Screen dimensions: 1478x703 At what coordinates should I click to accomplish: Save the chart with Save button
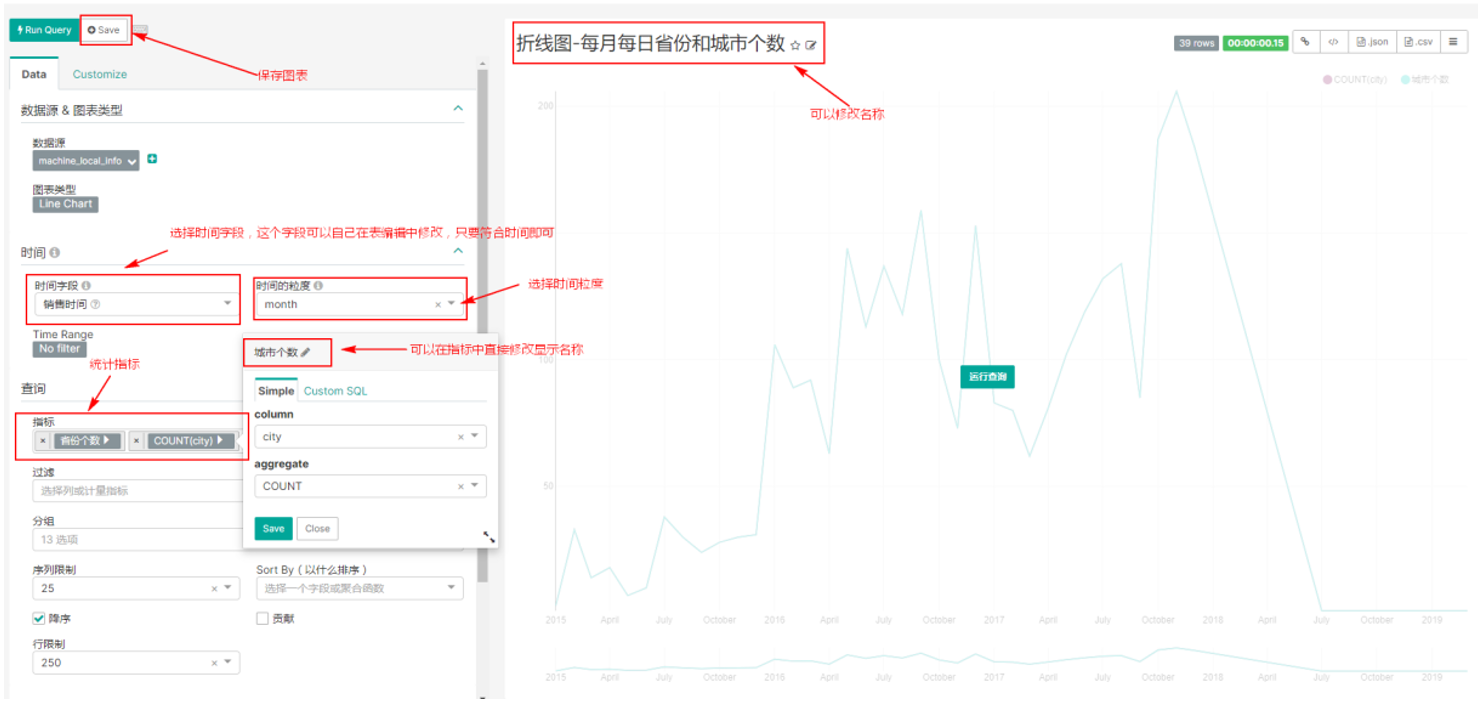click(x=104, y=30)
